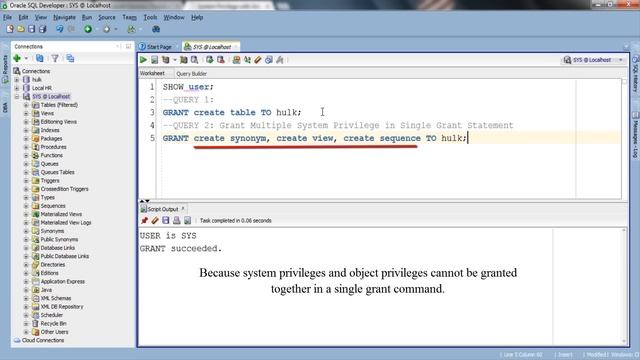Viewport: 640px width, 360px height.
Task: Expand the Other Users node
Action: pos(26,332)
